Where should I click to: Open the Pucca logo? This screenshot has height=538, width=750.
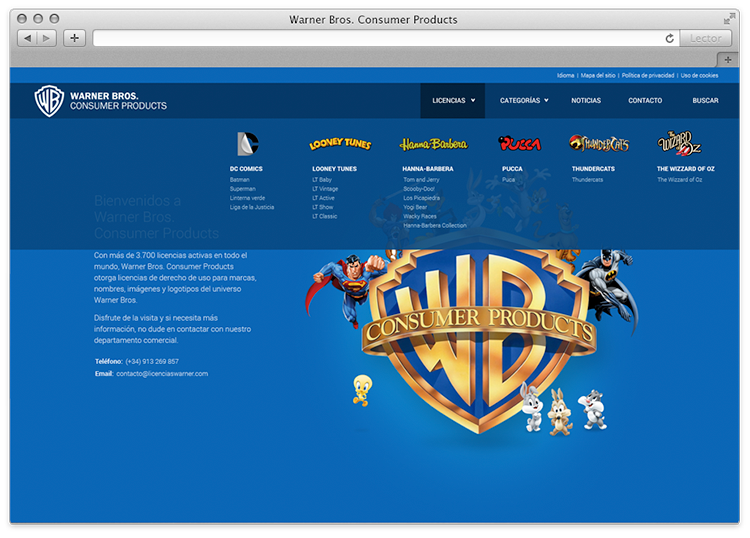pyautogui.click(x=519, y=143)
